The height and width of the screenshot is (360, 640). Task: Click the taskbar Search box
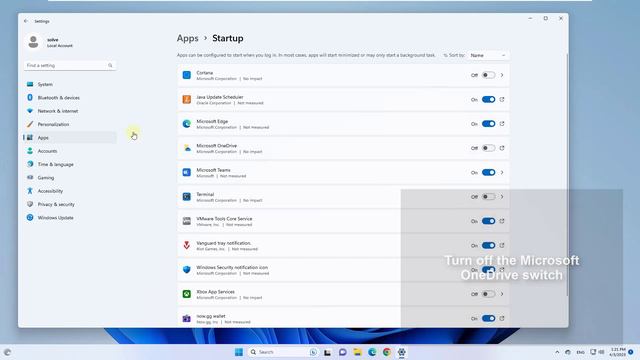[x=282, y=352]
